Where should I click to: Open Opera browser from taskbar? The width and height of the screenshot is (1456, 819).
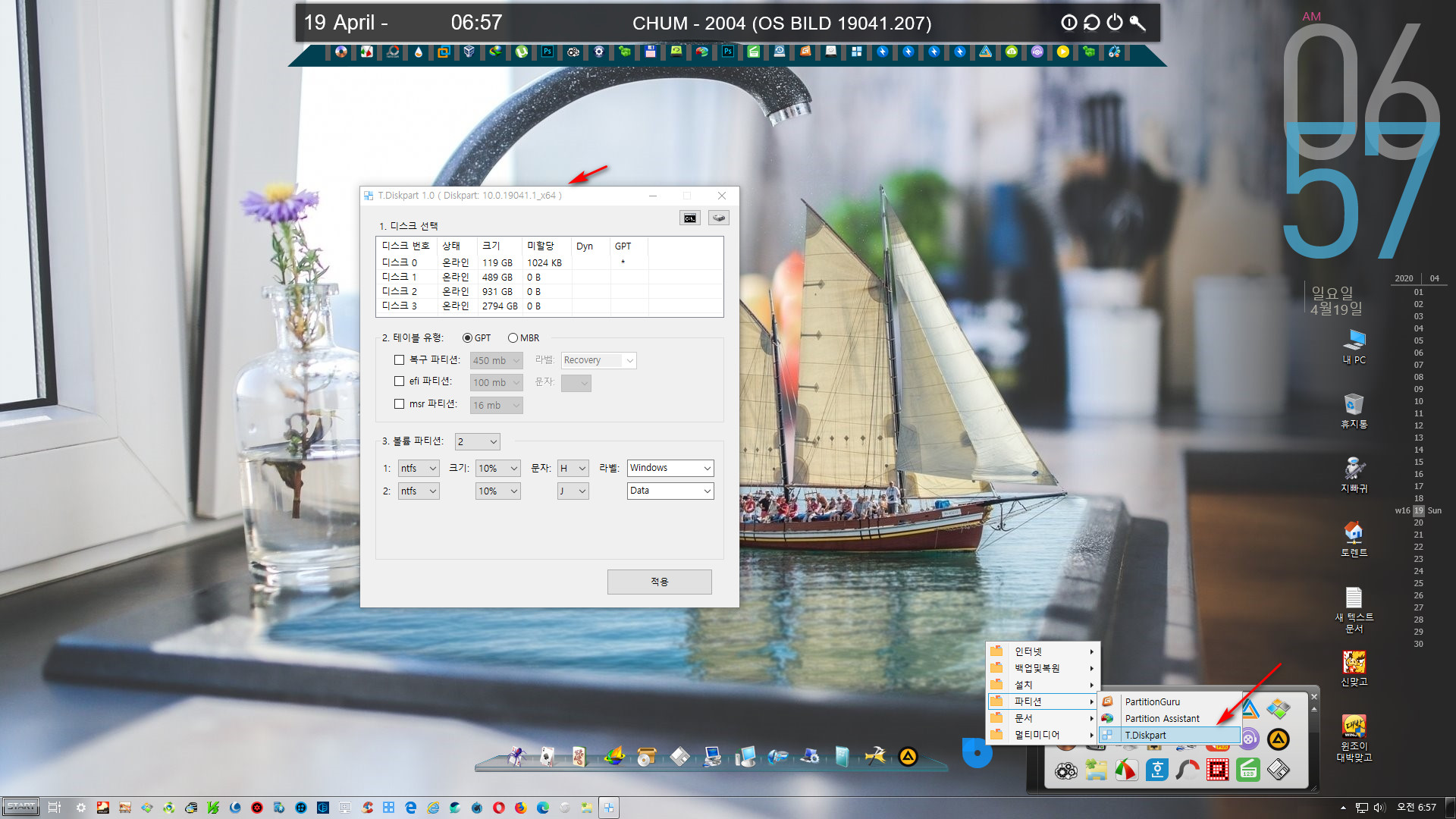pyautogui.click(x=499, y=808)
